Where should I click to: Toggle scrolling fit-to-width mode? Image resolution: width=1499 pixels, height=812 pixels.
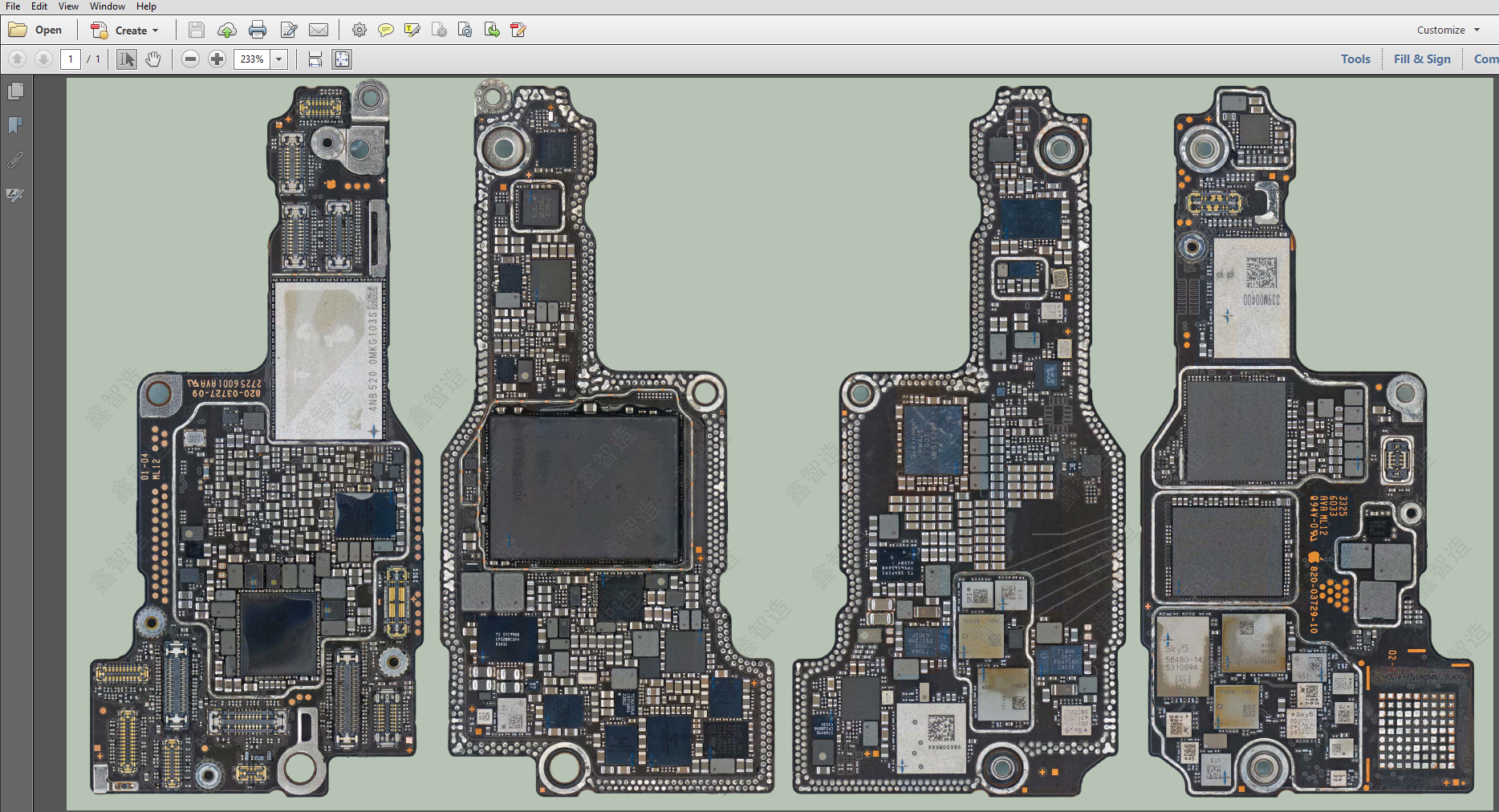[315, 59]
